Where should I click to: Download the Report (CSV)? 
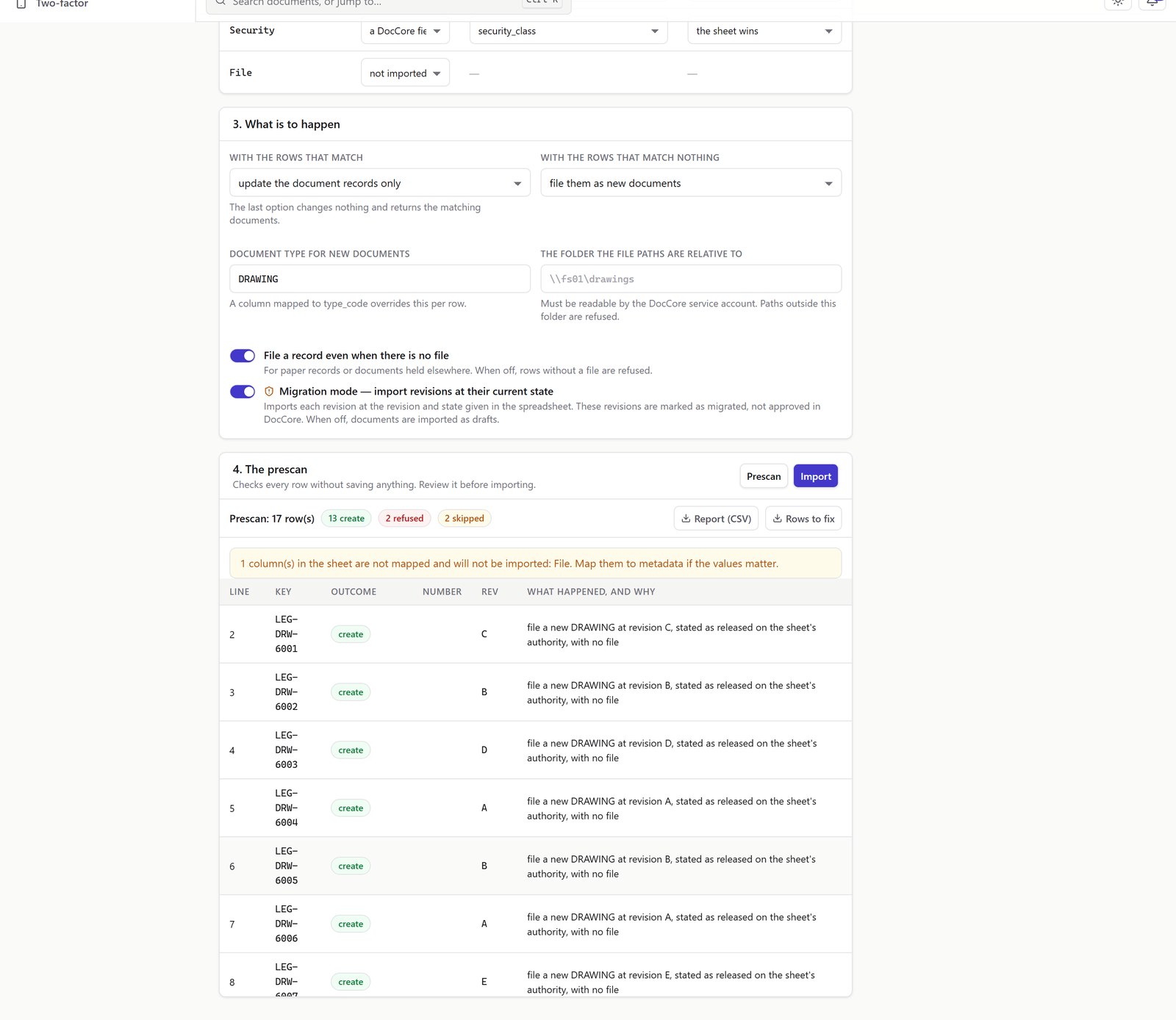click(x=716, y=519)
